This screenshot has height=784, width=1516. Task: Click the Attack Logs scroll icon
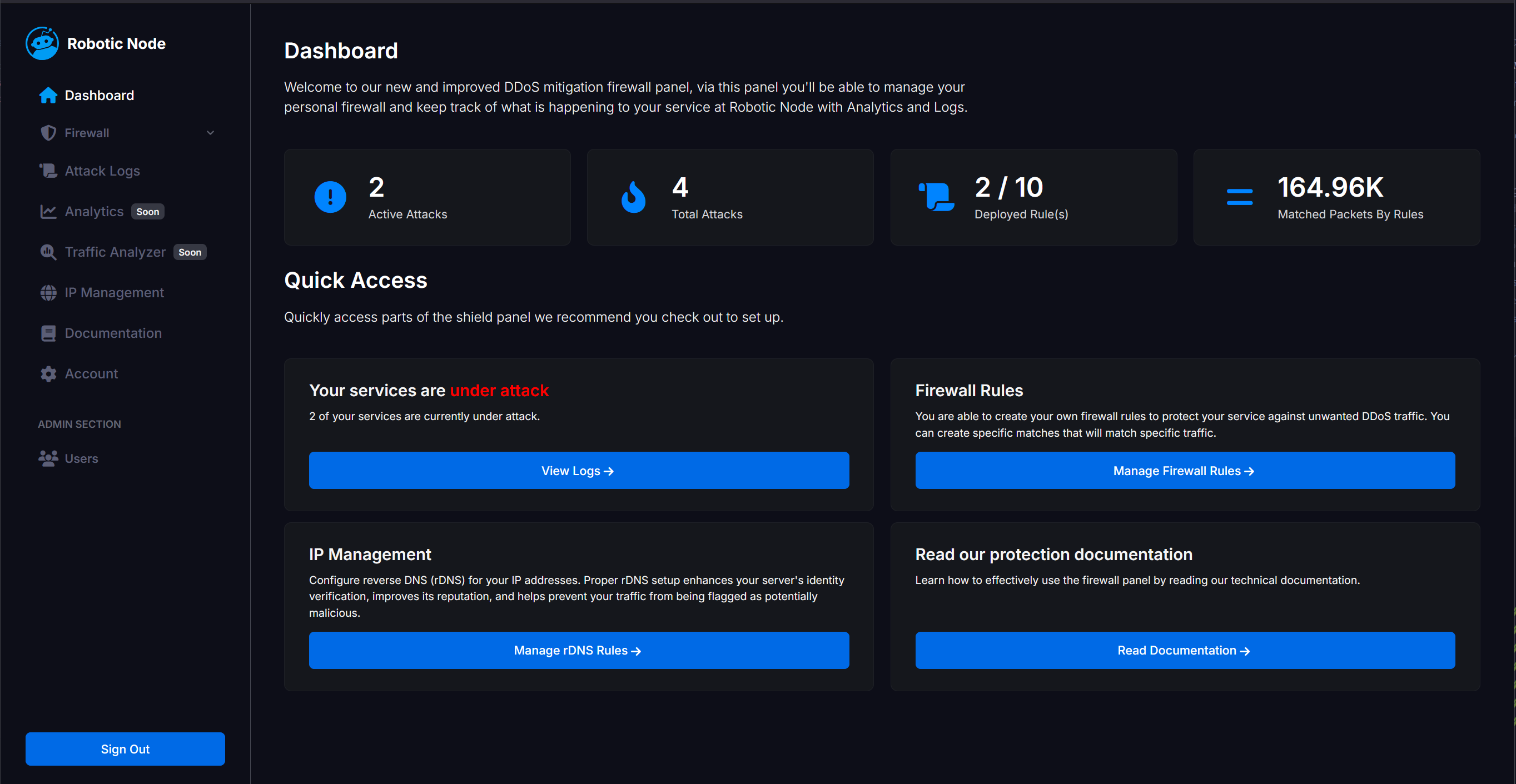click(x=48, y=171)
